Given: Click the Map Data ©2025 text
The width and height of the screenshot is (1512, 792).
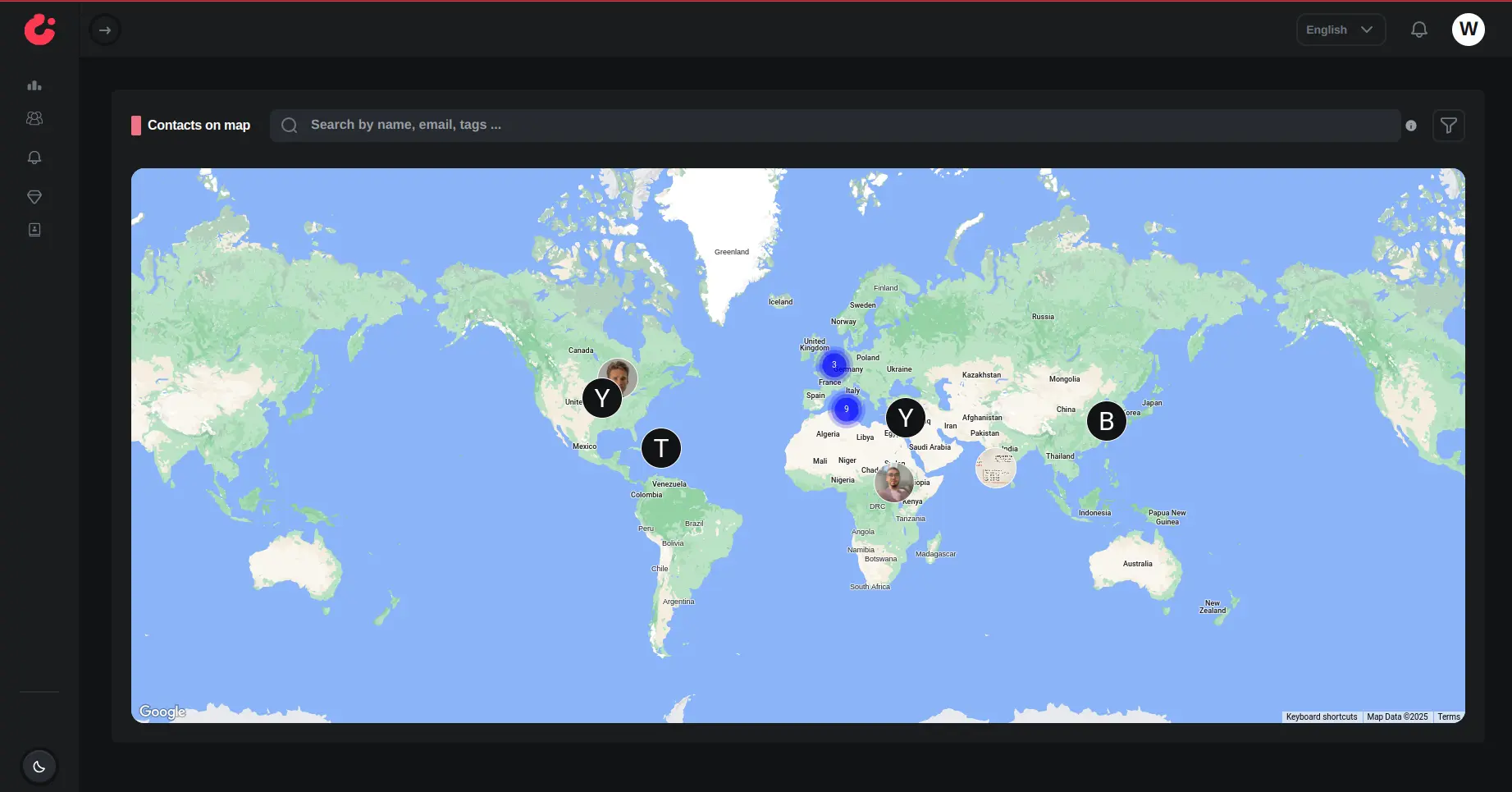Looking at the screenshot, I should pos(1397,716).
